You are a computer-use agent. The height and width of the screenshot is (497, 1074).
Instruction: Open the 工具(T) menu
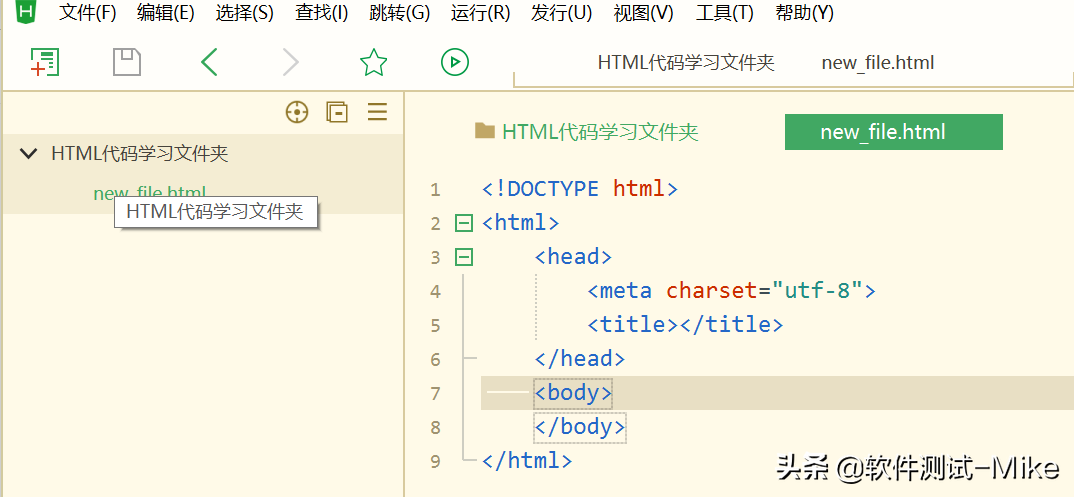pos(725,12)
